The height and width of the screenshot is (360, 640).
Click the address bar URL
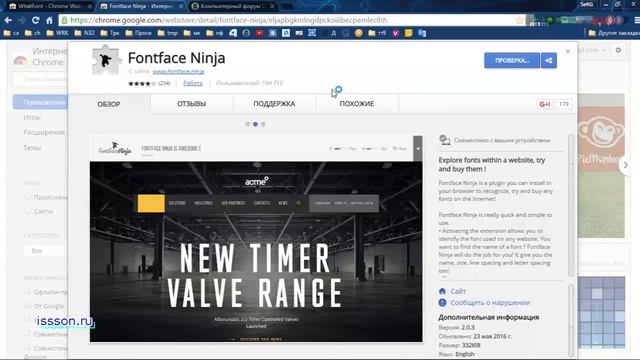pyautogui.click(x=229, y=20)
